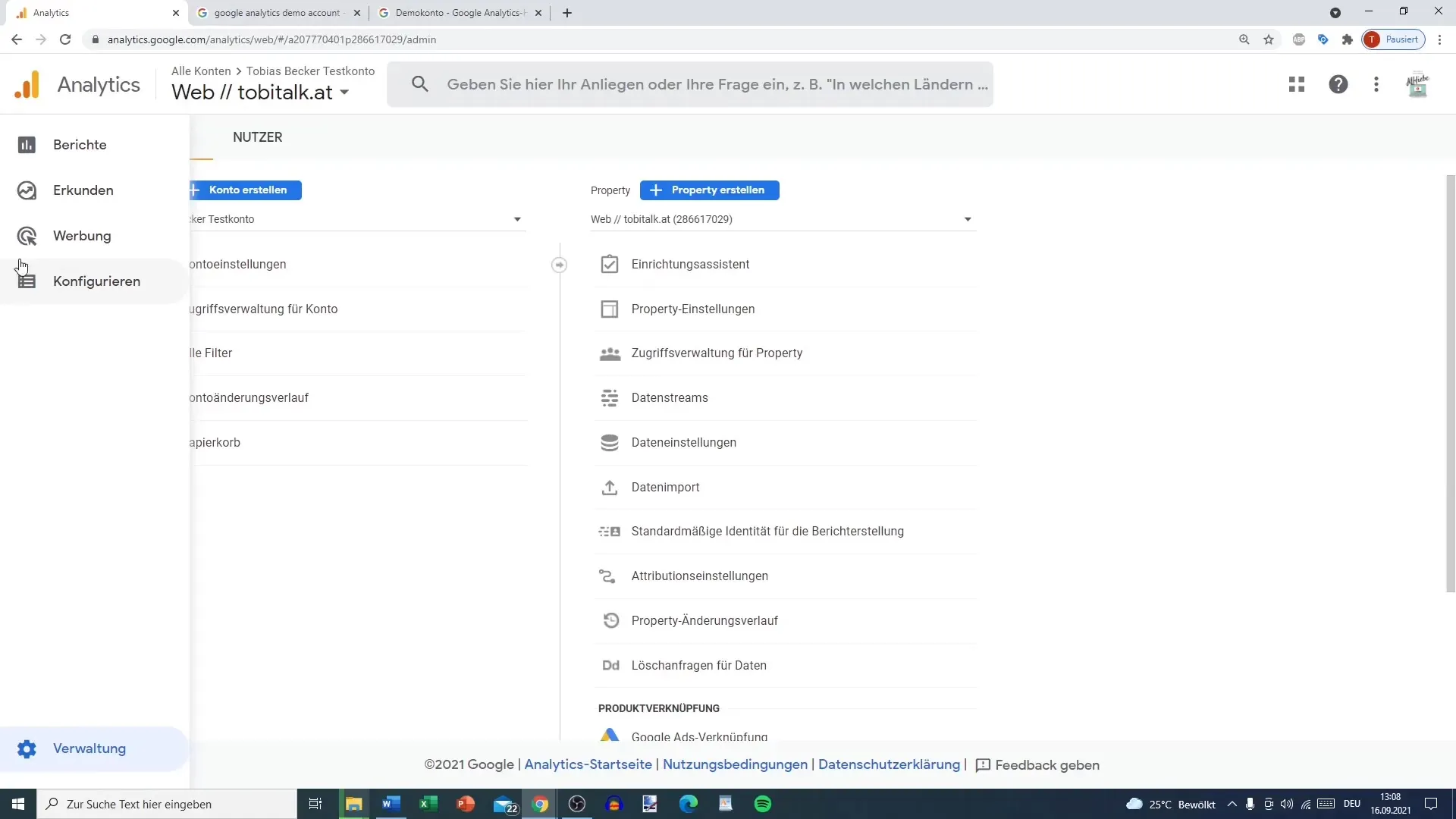Open the Konto account dropdown
The width and height of the screenshot is (1456, 819).
tap(358, 219)
